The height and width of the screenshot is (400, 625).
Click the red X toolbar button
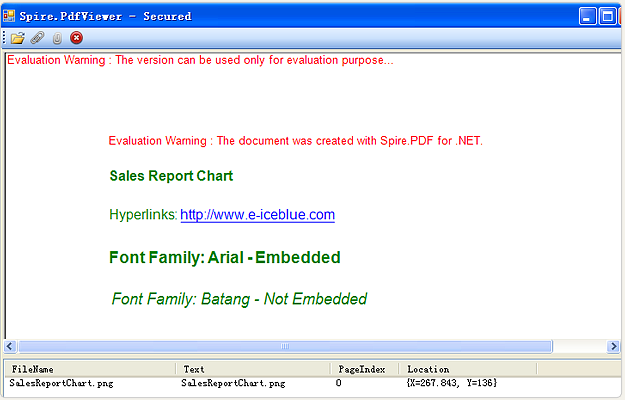(76, 37)
